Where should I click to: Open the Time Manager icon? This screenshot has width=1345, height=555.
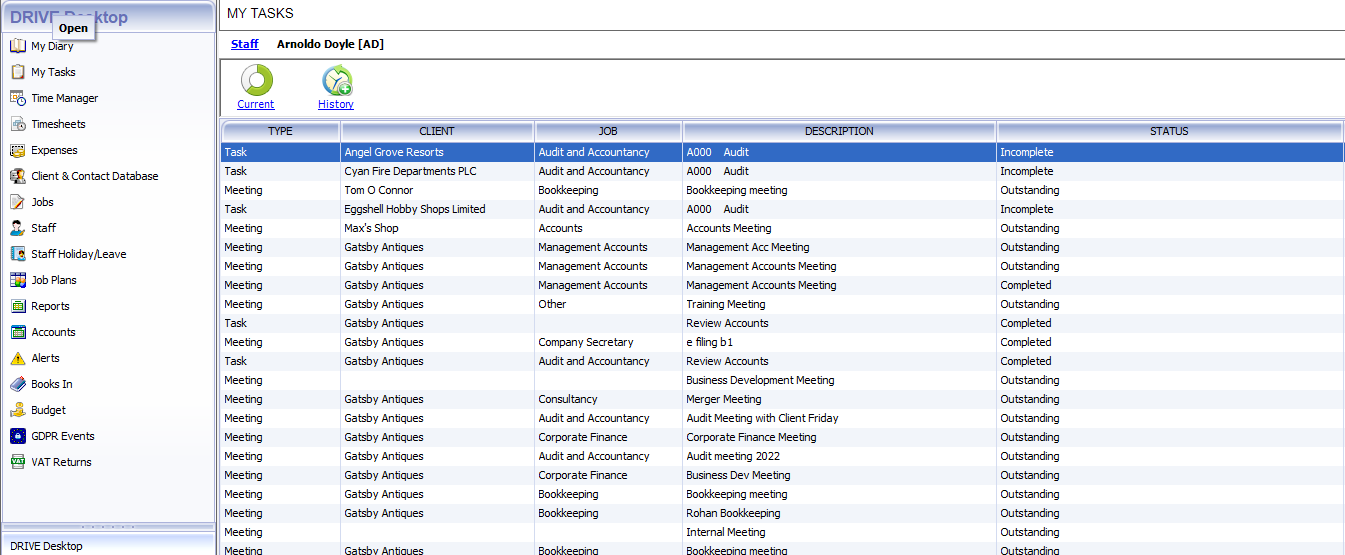point(17,98)
